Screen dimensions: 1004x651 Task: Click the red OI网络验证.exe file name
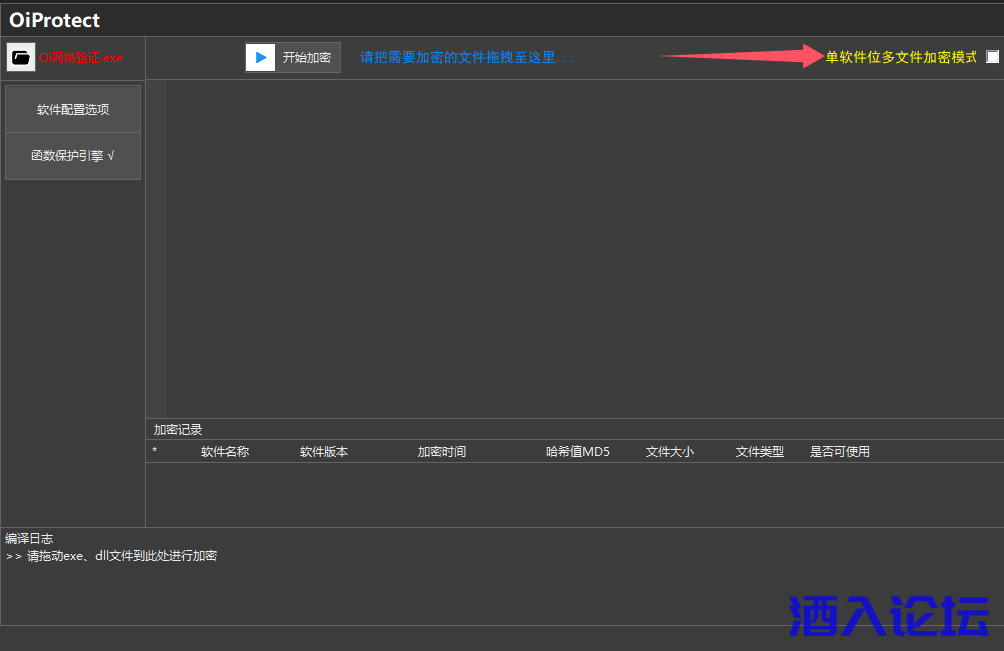point(80,58)
